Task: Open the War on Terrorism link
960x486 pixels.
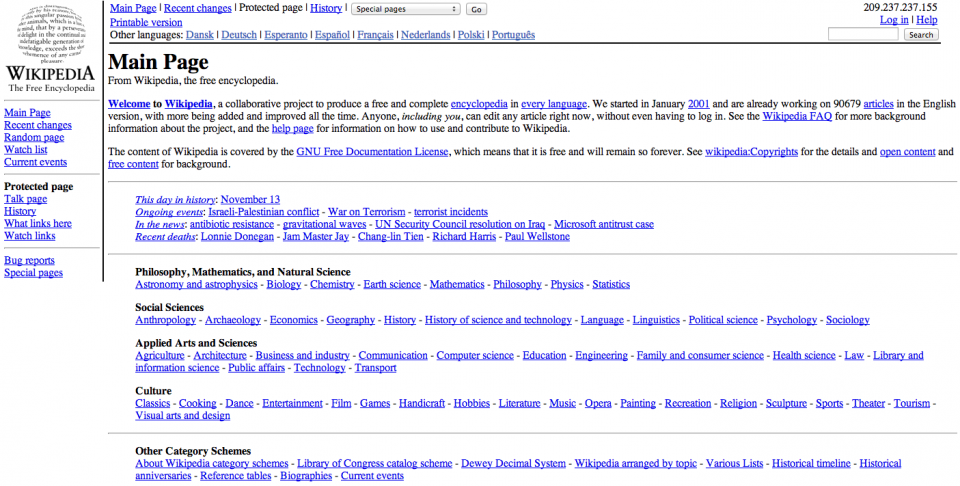Action: click(367, 212)
